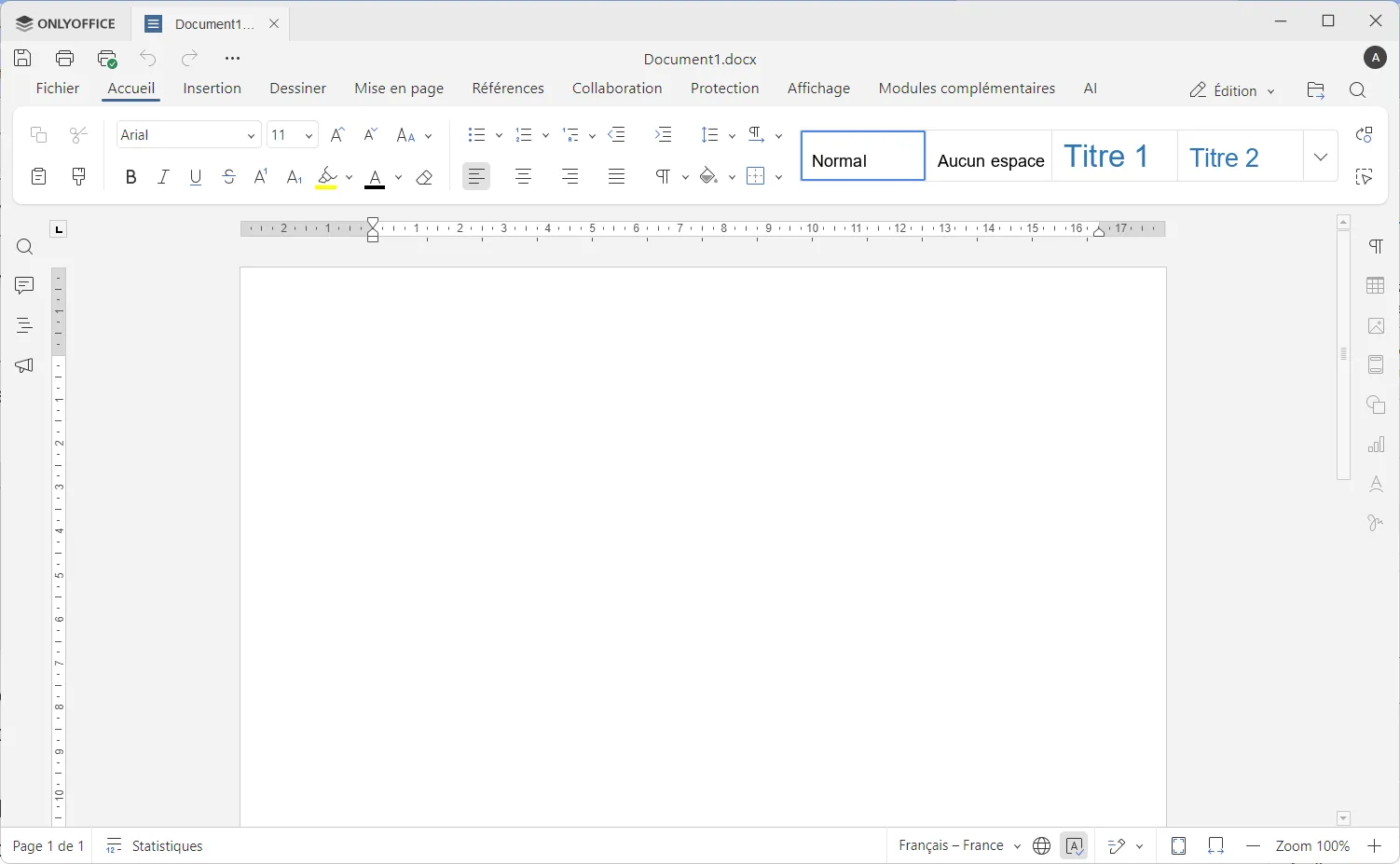Click the Paste clipboard icon
Image resolution: width=1400 pixels, height=864 pixels.
pos(38,176)
